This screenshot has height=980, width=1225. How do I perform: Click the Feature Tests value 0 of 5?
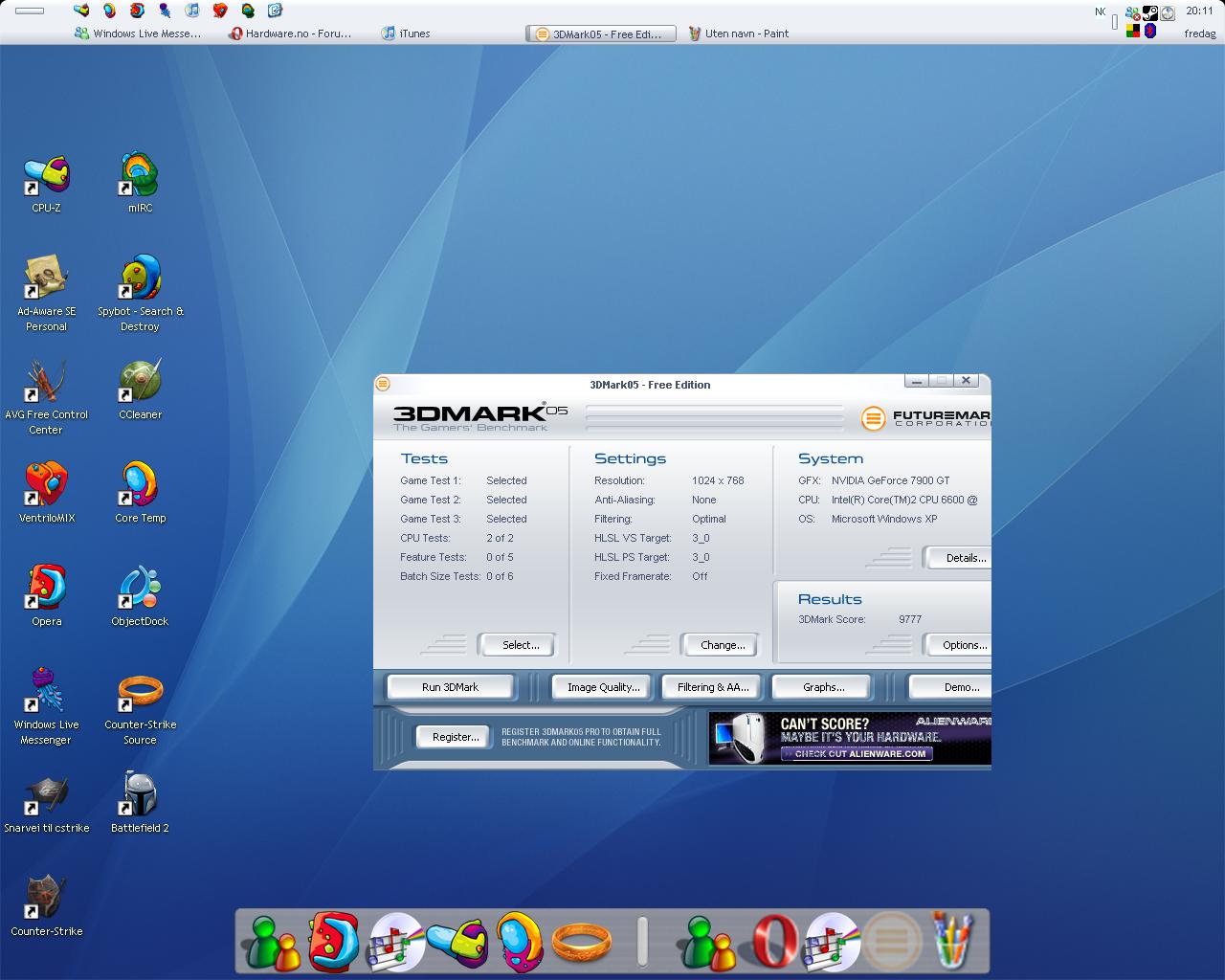point(500,557)
